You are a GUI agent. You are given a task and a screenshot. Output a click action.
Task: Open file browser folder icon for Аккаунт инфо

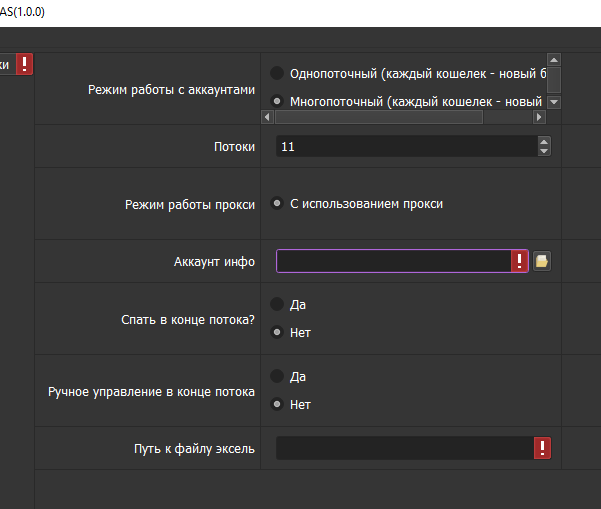(x=542, y=261)
